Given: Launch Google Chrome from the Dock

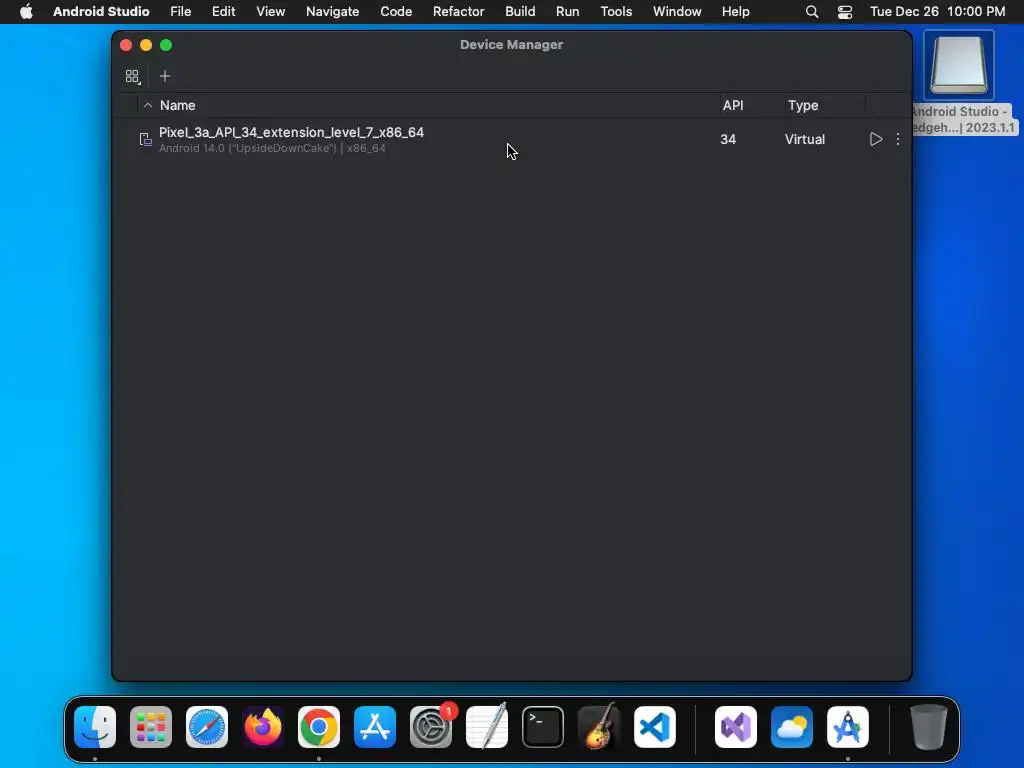Looking at the screenshot, I should [319, 727].
